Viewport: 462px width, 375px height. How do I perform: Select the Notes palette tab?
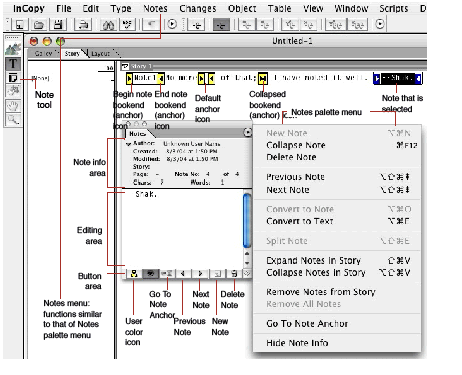pos(137,134)
